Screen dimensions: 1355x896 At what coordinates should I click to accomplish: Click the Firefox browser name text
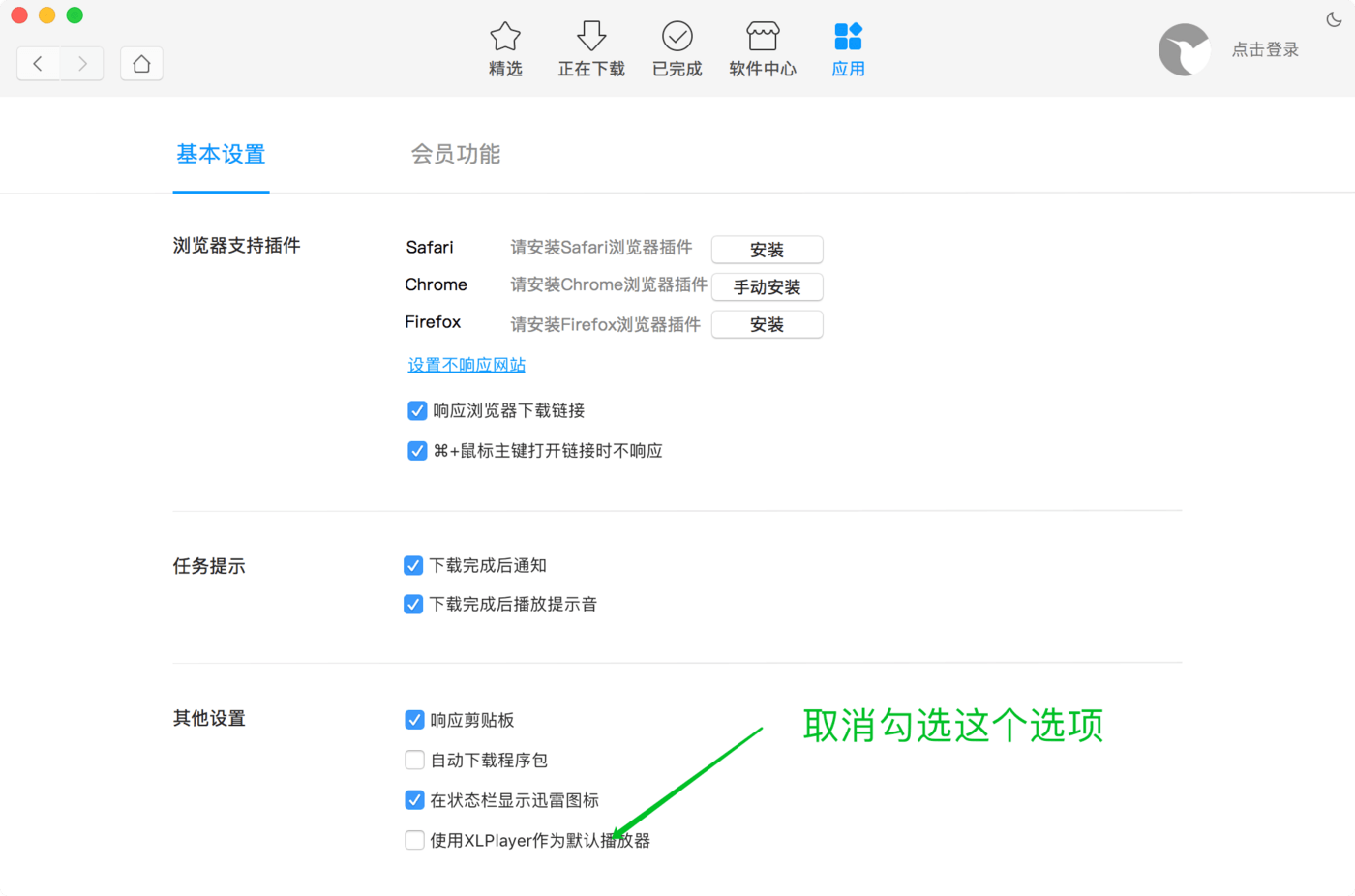point(433,322)
